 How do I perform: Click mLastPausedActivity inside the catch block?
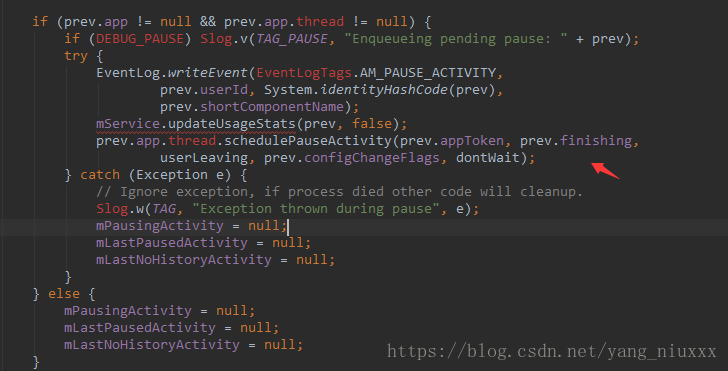[x=172, y=242]
